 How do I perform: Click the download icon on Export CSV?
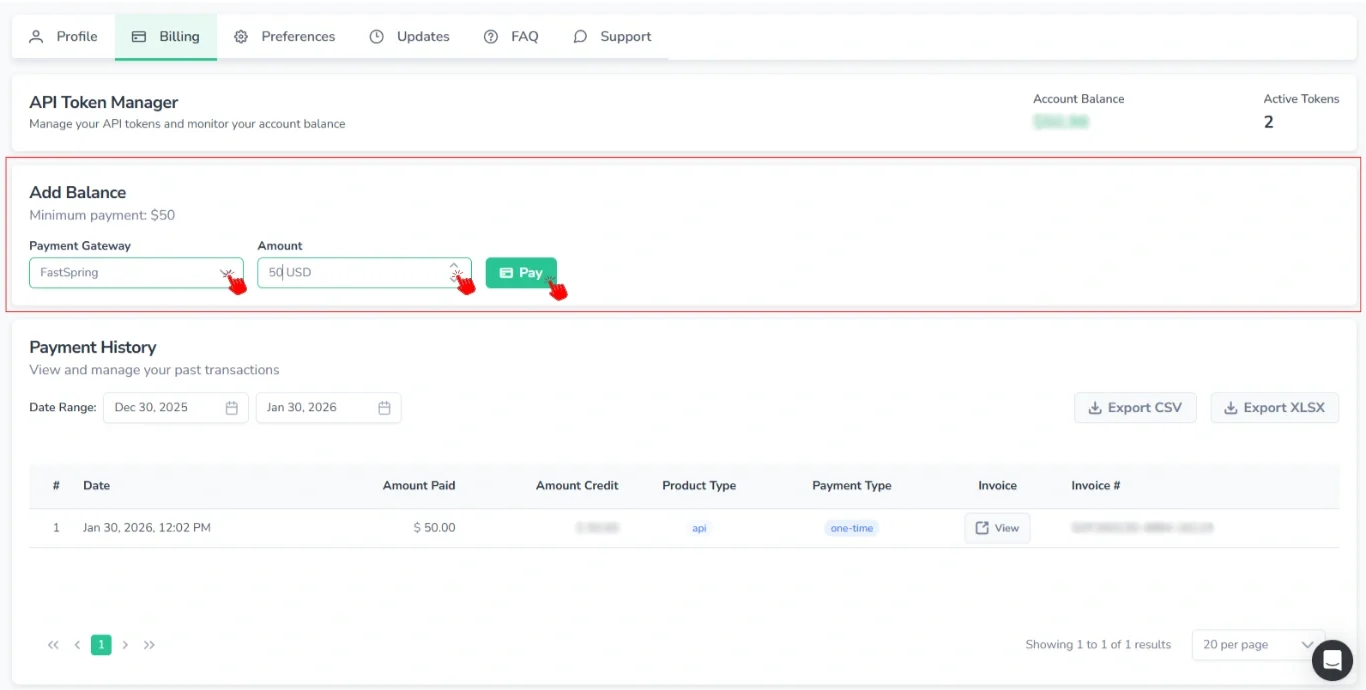point(1095,407)
